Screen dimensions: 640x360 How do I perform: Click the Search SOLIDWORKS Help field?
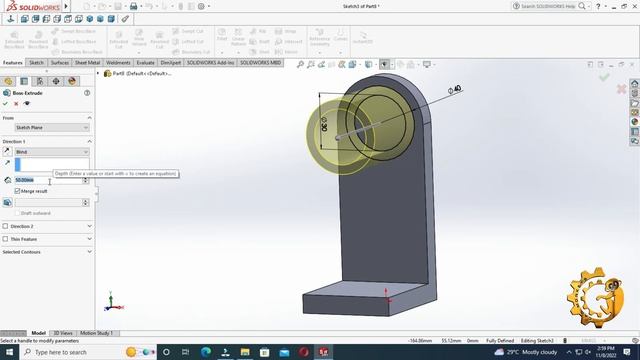(x=548, y=6)
